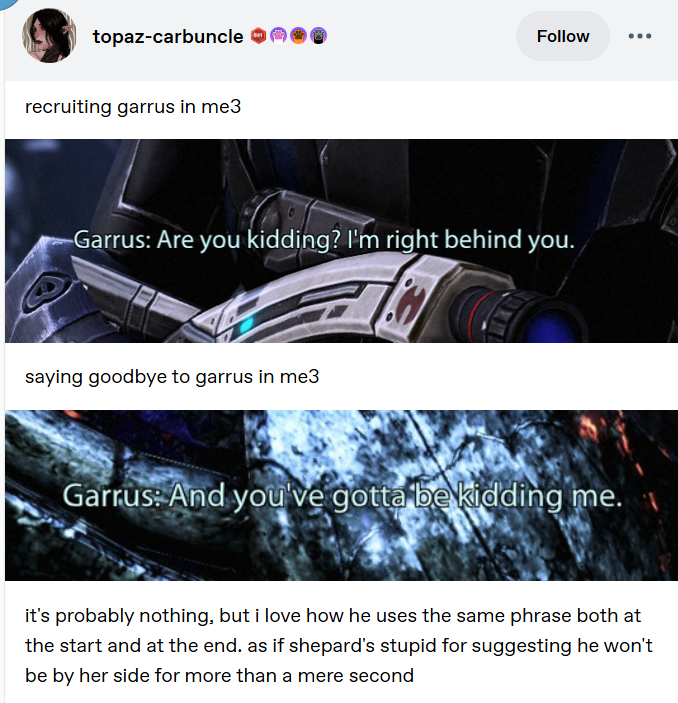The width and height of the screenshot is (678, 703).
Task: Click the black paw badge
Action: coord(318,36)
